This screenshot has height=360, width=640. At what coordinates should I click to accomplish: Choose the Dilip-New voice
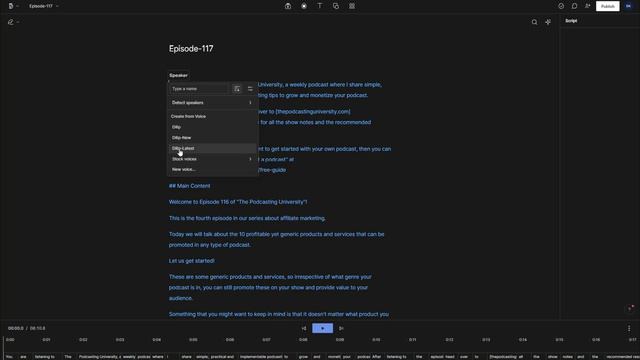pyautogui.click(x=212, y=138)
